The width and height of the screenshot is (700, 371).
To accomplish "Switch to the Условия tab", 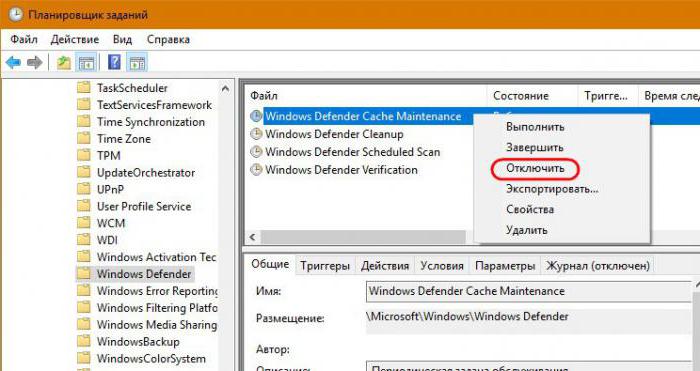I will (x=442, y=266).
